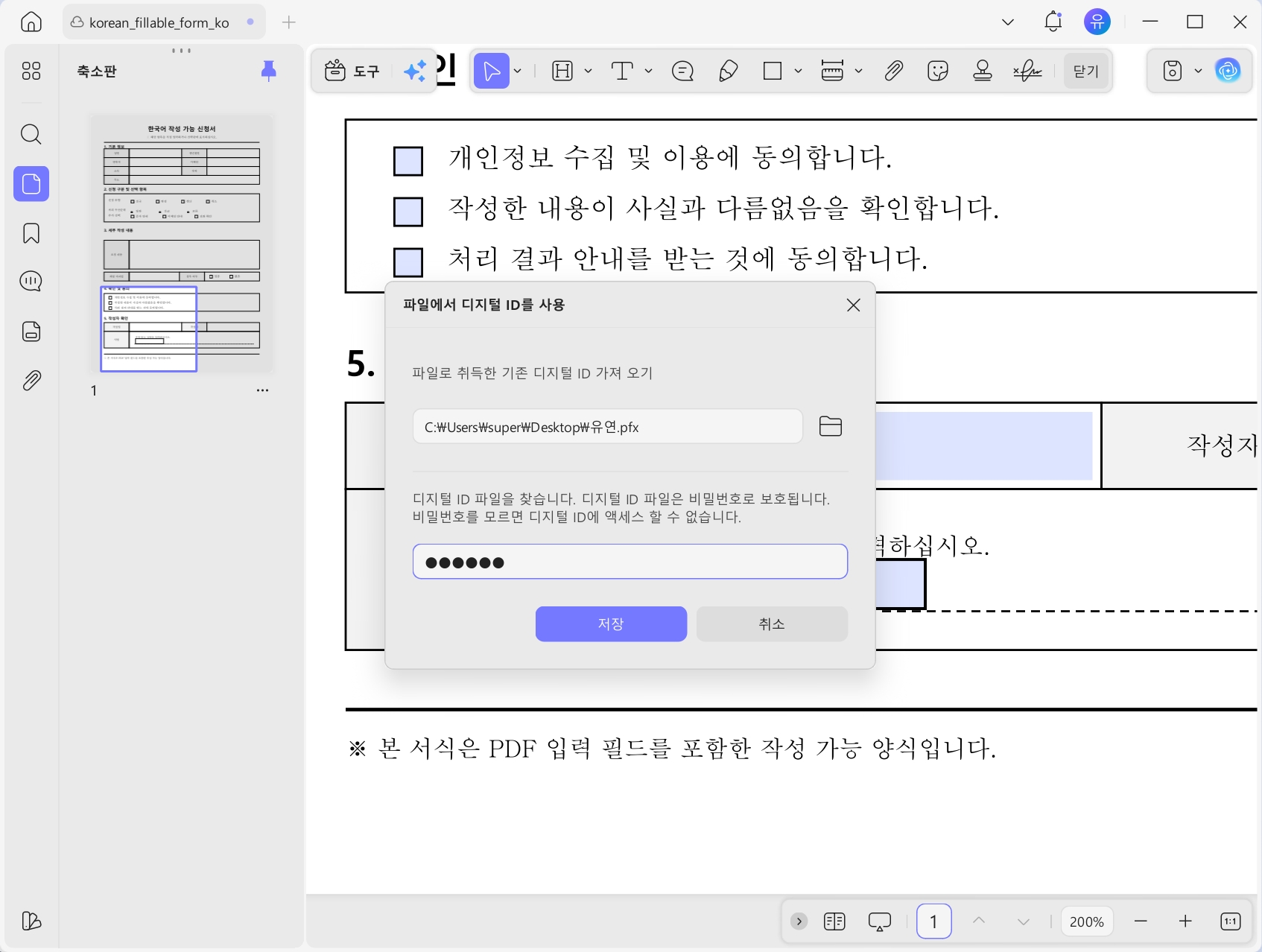Open thumbnail page 1 more options menu
This screenshot has height=952, width=1262.
[262, 390]
